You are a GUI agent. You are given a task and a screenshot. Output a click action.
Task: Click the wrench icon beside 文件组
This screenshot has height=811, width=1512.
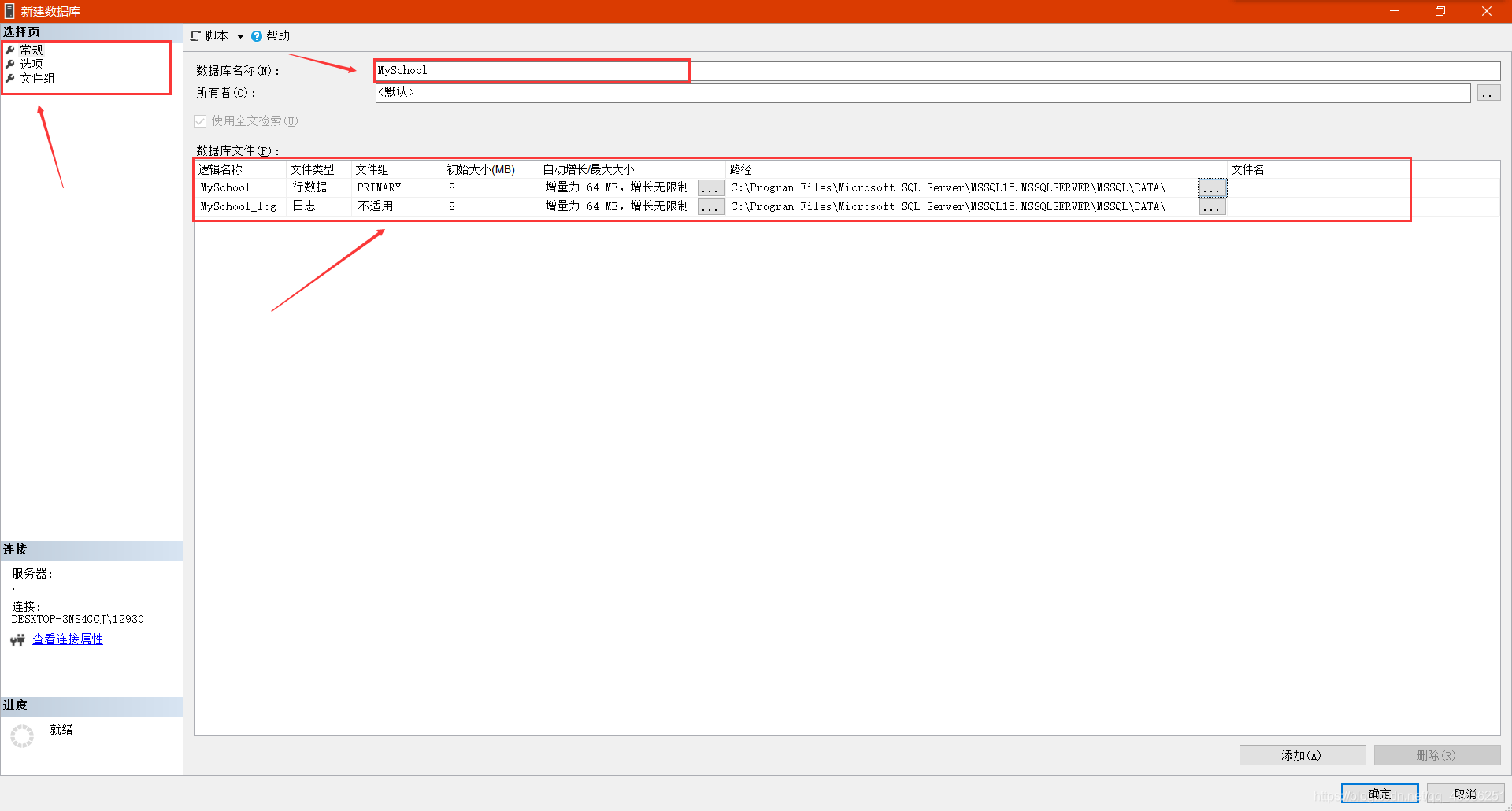tap(10, 78)
